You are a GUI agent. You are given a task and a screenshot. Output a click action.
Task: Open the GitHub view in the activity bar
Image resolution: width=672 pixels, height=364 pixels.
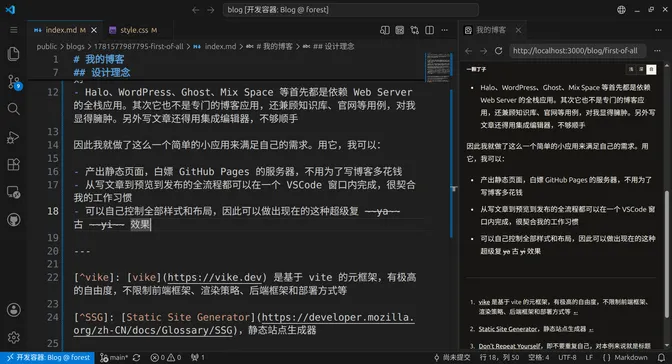tap(13, 220)
